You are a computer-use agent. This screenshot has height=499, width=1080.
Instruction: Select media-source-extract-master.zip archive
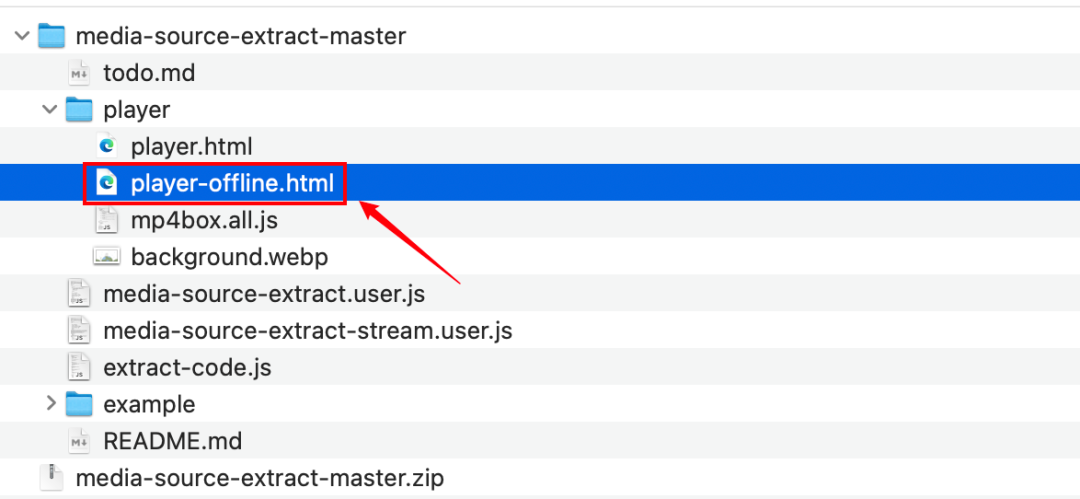259,477
